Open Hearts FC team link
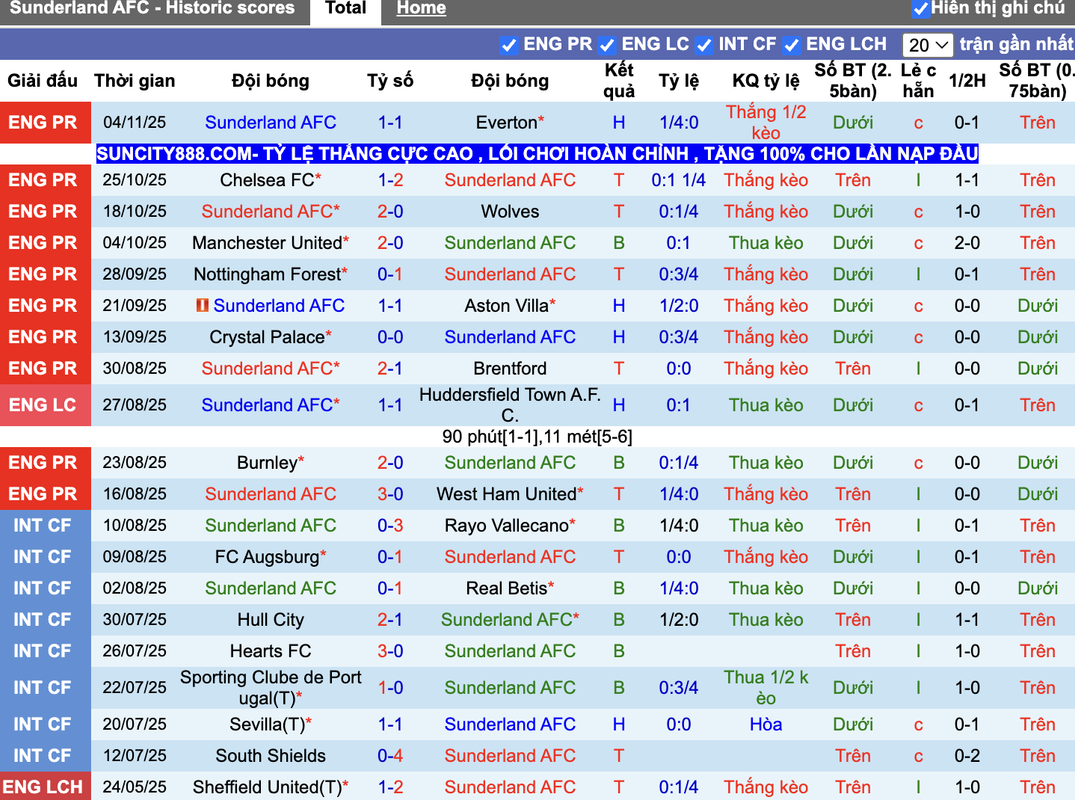 point(270,651)
